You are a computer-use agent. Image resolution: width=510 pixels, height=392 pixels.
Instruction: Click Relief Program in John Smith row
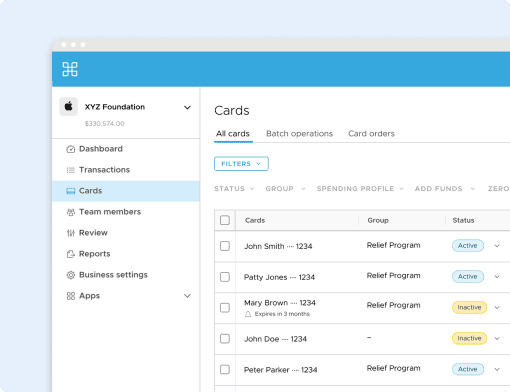[x=393, y=245]
